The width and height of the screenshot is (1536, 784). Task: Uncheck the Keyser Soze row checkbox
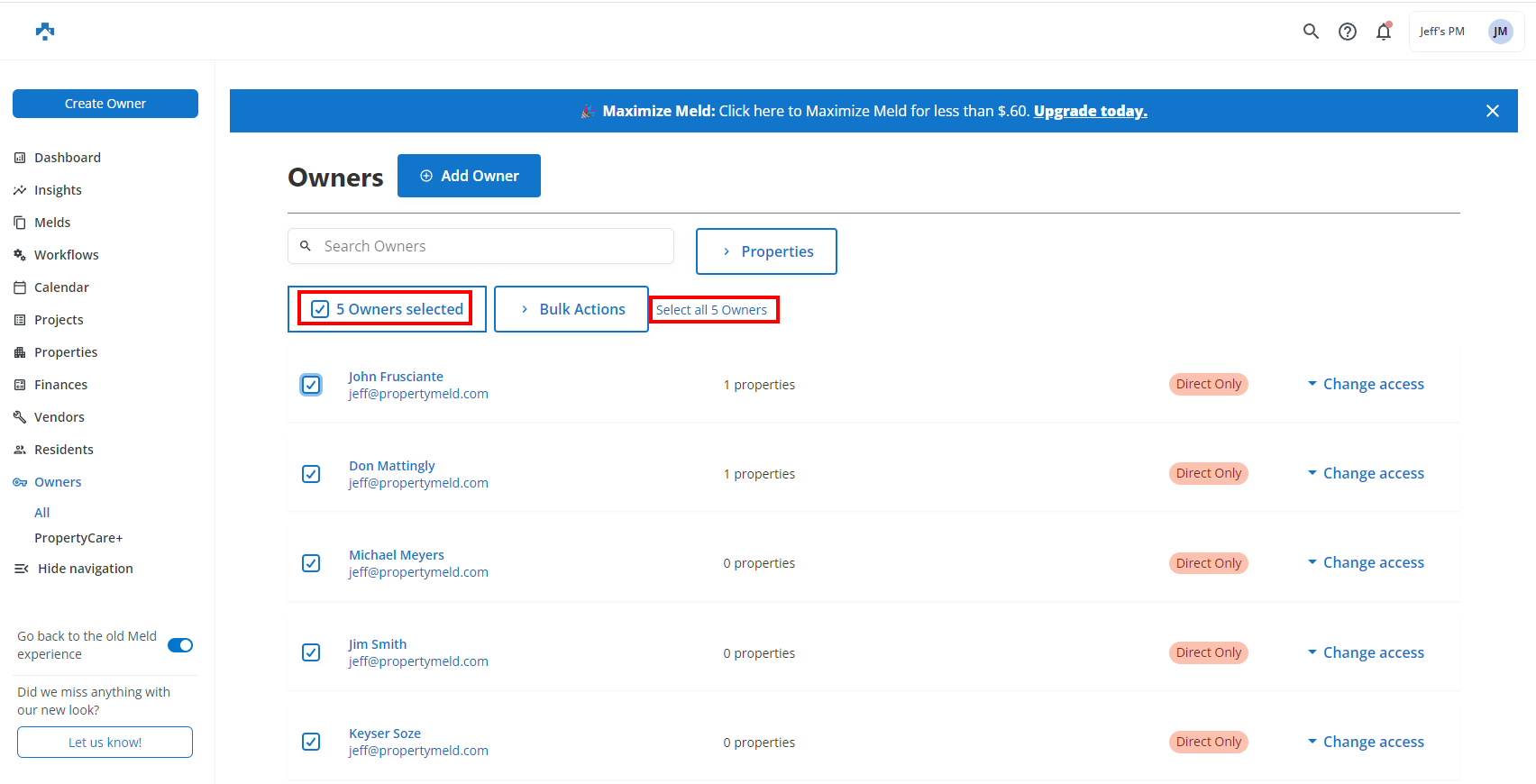(x=311, y=742)
